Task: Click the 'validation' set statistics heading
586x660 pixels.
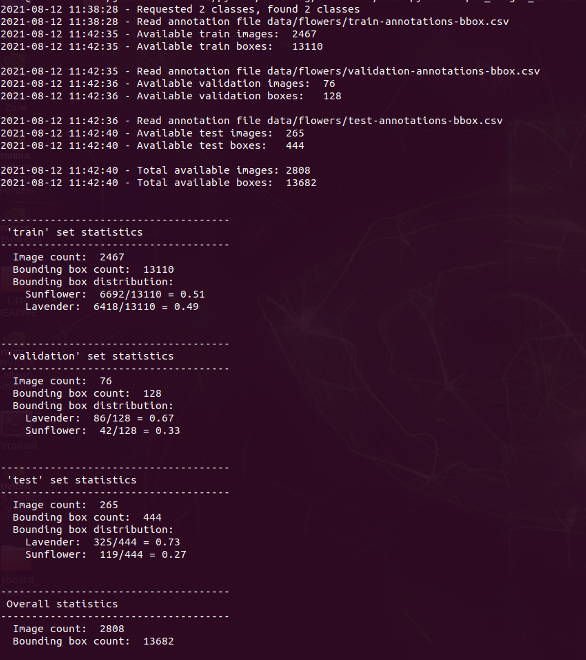Action: coord(90,356)
